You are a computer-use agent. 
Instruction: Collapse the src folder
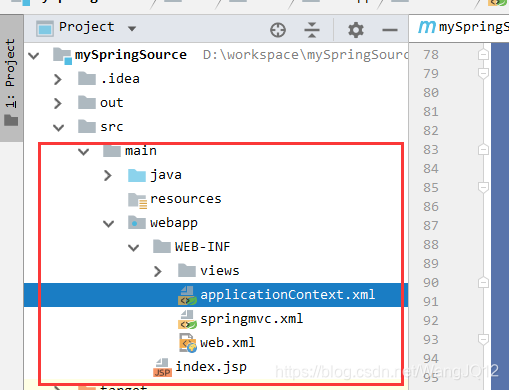tap(59, 128)
